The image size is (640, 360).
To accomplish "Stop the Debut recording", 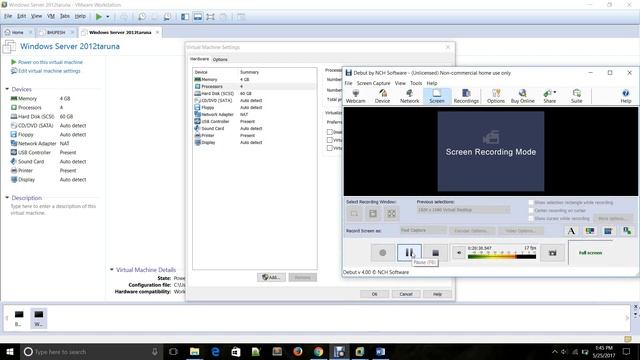I will [436, 253].
